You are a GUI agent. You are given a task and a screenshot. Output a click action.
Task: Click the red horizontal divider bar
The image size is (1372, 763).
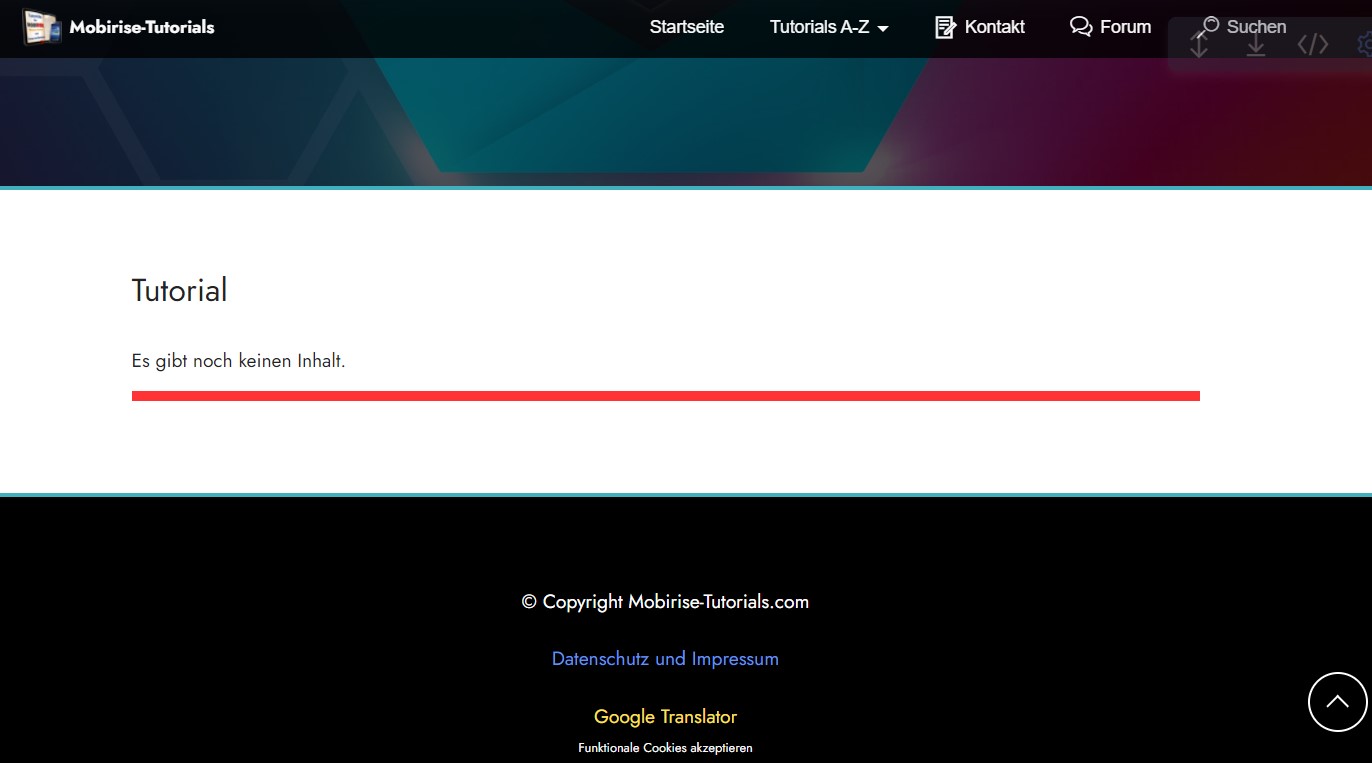[x=665, y=396]
